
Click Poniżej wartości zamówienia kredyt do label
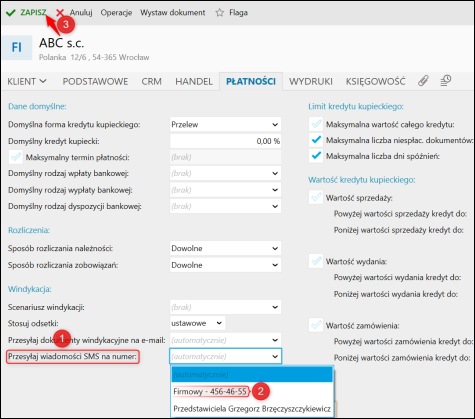(402, 358)
